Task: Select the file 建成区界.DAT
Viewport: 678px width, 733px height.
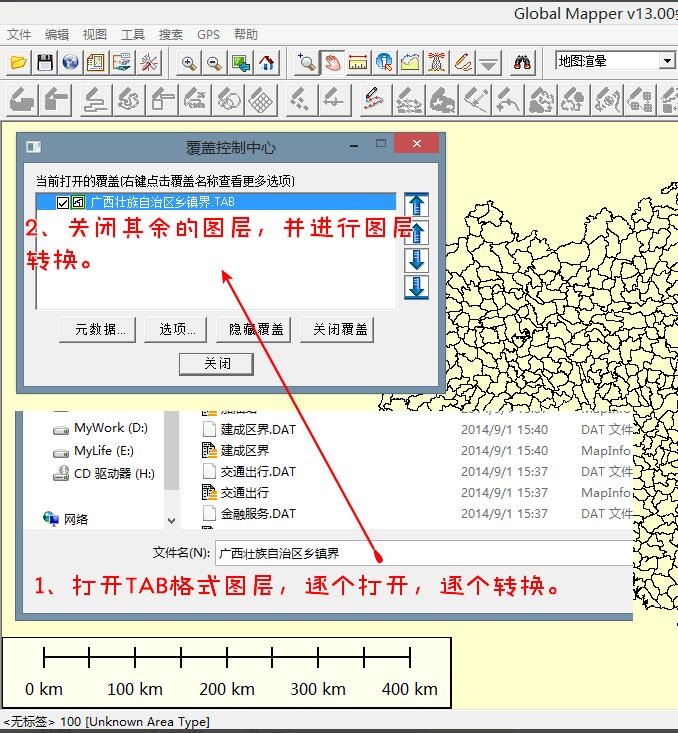Action: (249, 430)
